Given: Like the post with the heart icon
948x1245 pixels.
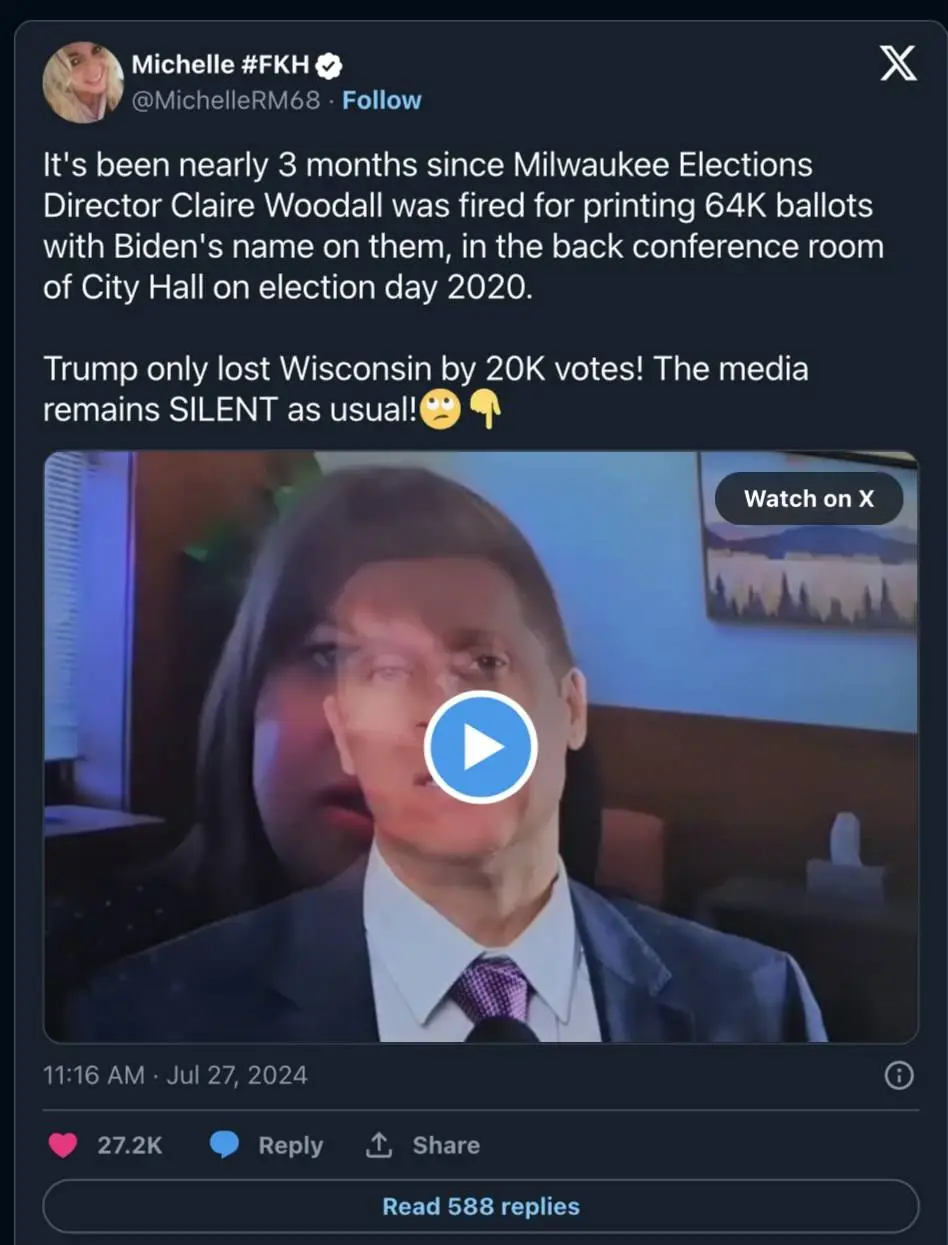Looking at the screenshot, I should tap(63, 1145).
